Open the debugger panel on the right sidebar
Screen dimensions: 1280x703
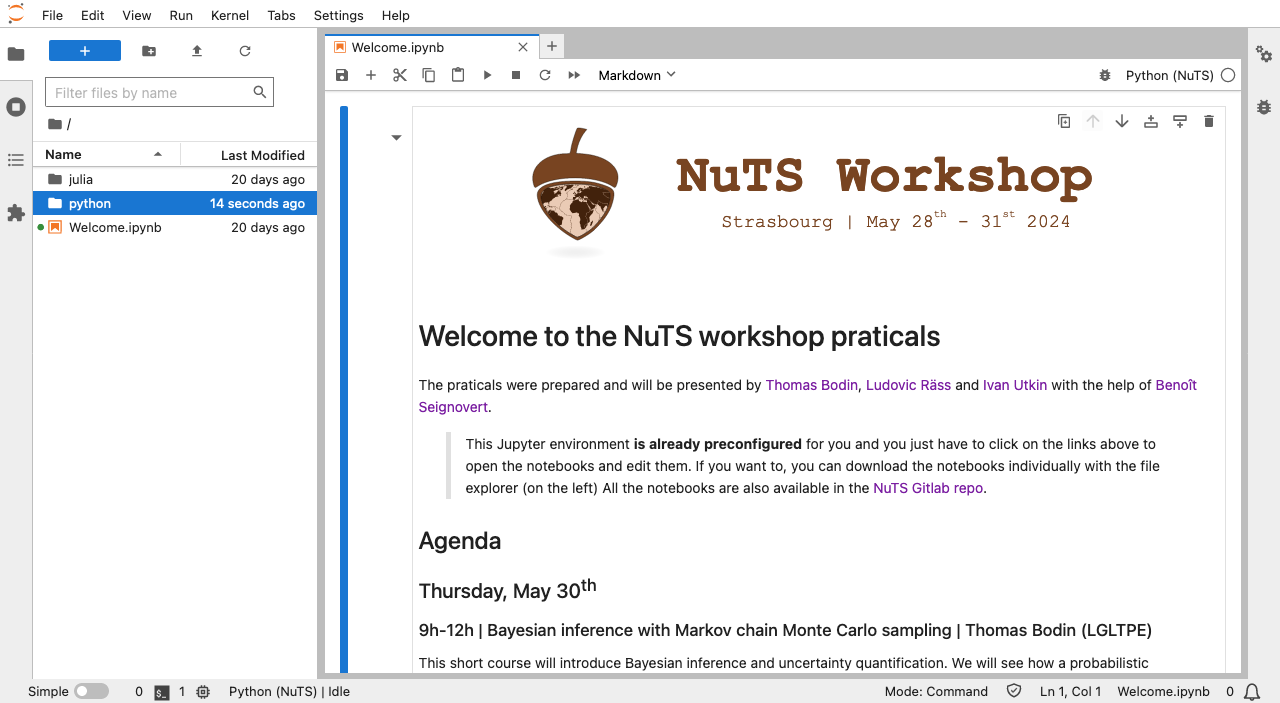(x=1264, y=106)
